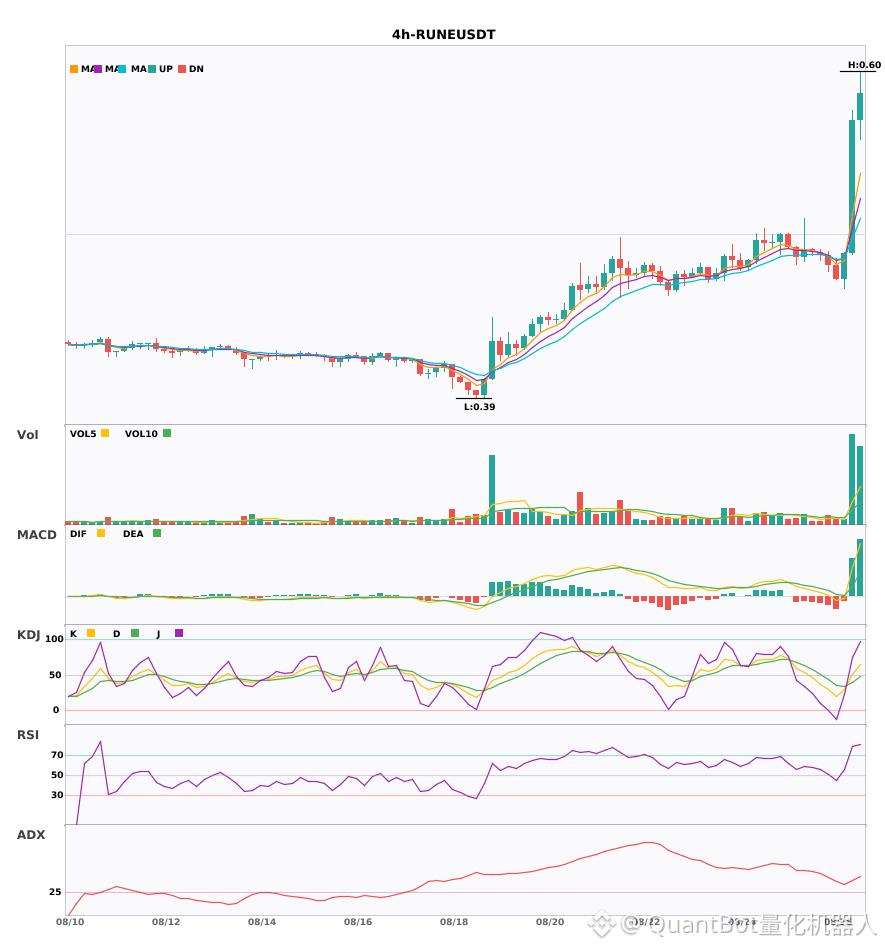Click the yellow DIF swatch
This screenshot has width=885, height=950.
tap(101, 533)
